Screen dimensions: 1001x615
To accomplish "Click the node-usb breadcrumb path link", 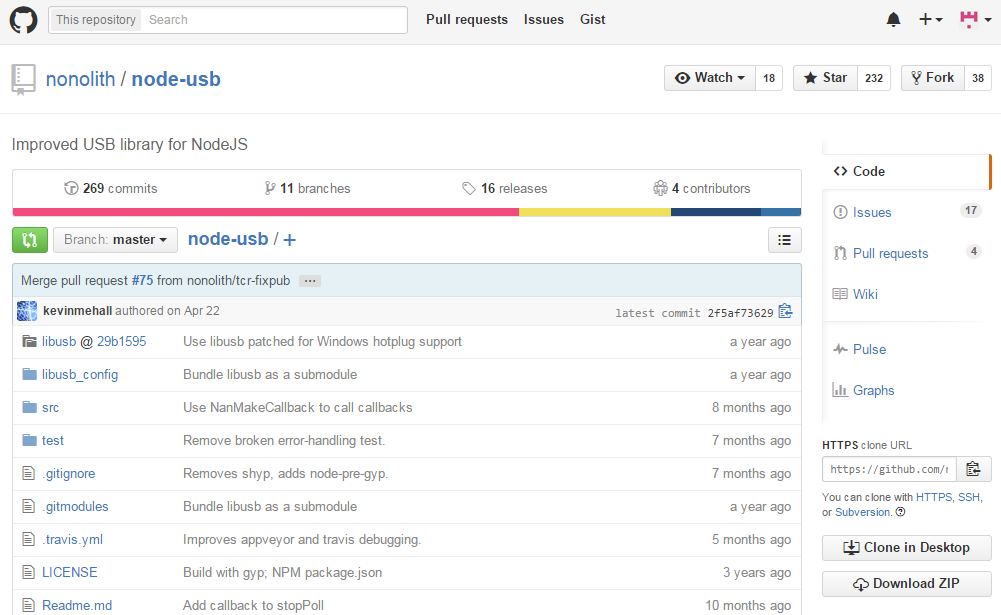I will click(228, 239).
